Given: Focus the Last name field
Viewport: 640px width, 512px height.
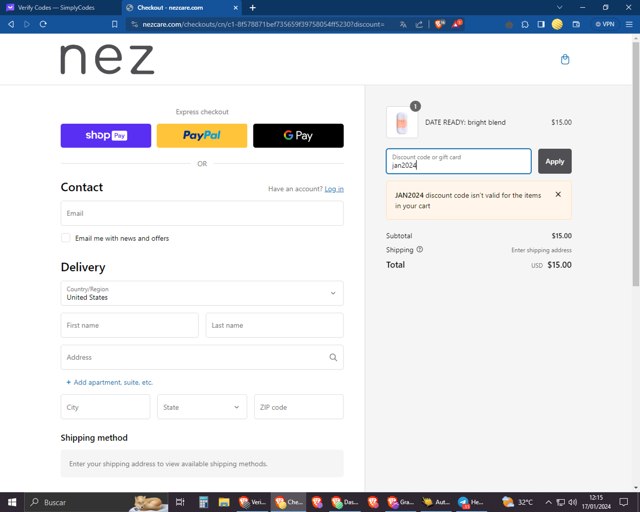Looking at the screenshot, I should click(275, 325).
